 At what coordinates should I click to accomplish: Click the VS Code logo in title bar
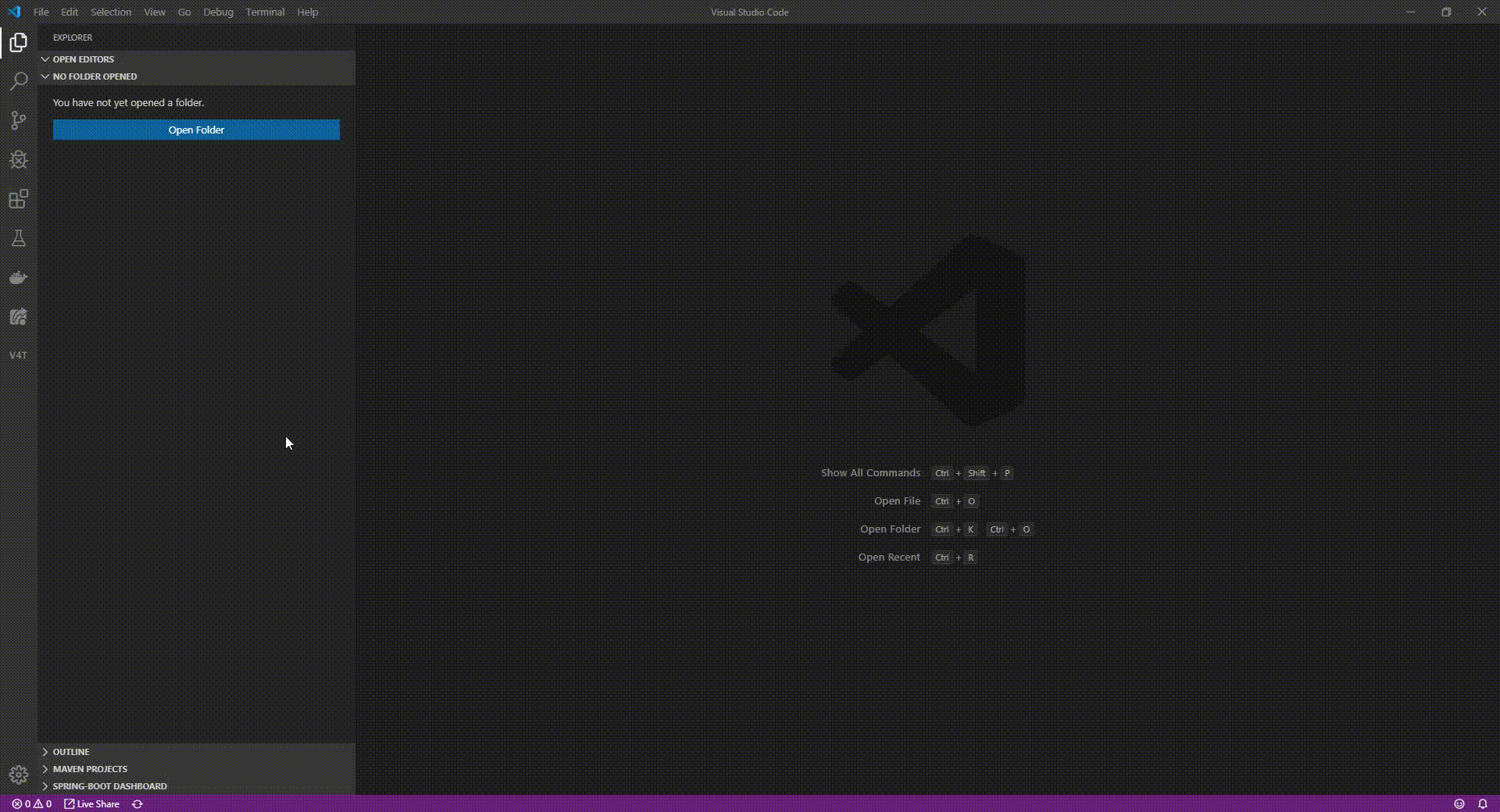pos(14,12)
